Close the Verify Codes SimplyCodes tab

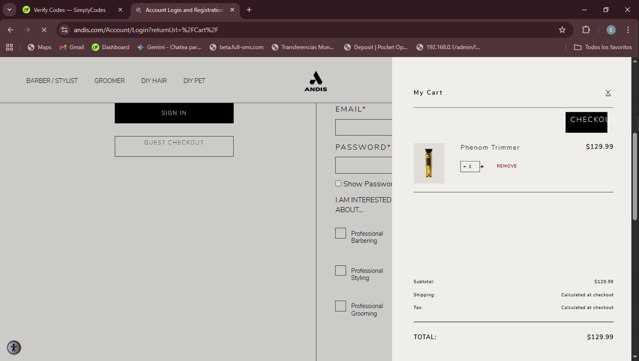tap(120, 10)
